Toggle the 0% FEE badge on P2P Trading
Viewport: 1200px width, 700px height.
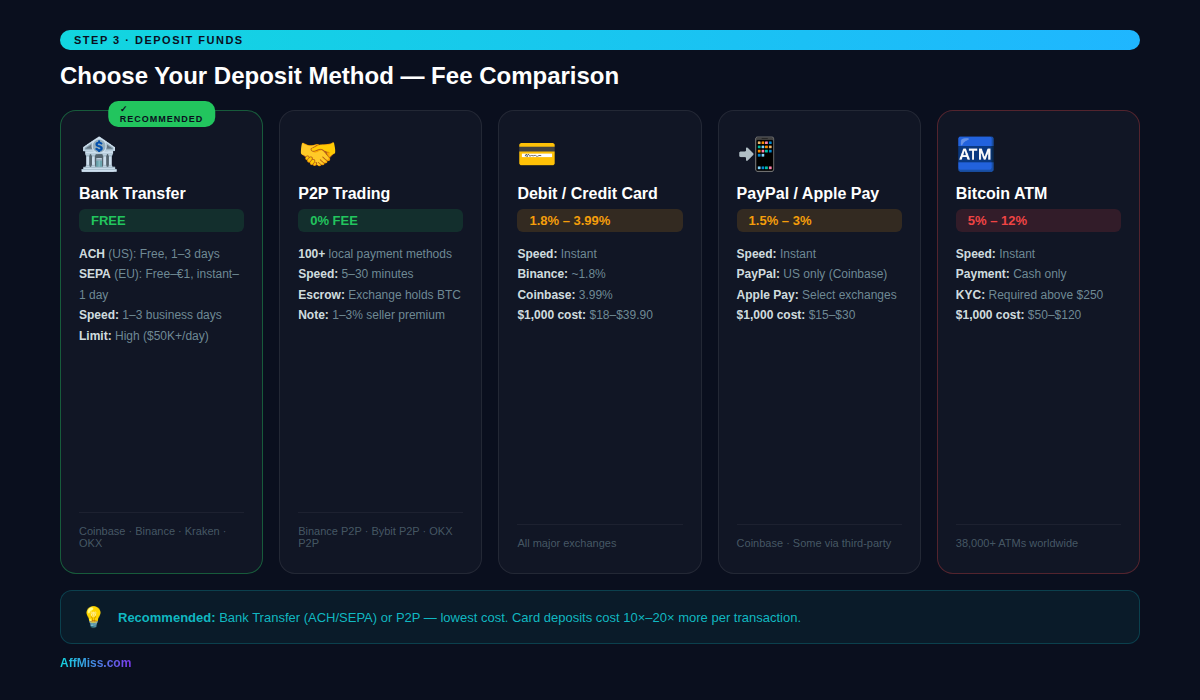(x=380, y=220)
